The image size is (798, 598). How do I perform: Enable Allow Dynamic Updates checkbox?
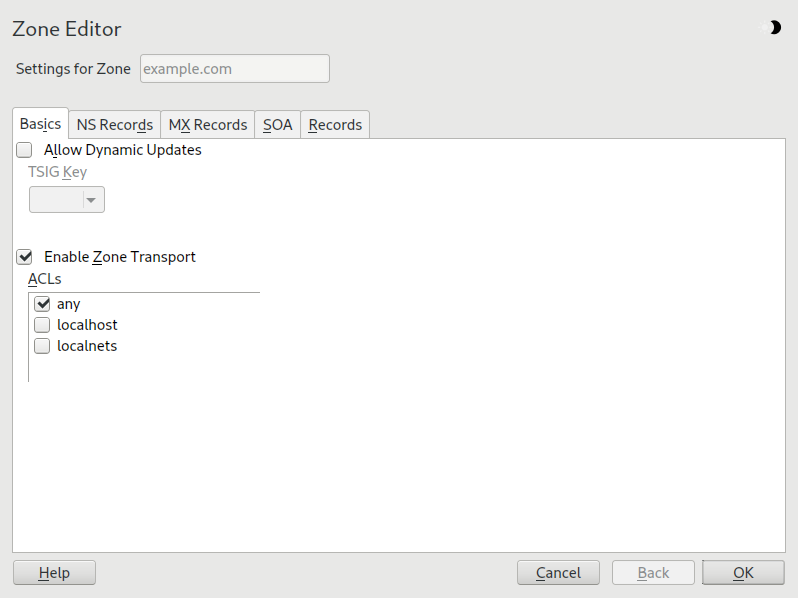[x=25, y=150]
